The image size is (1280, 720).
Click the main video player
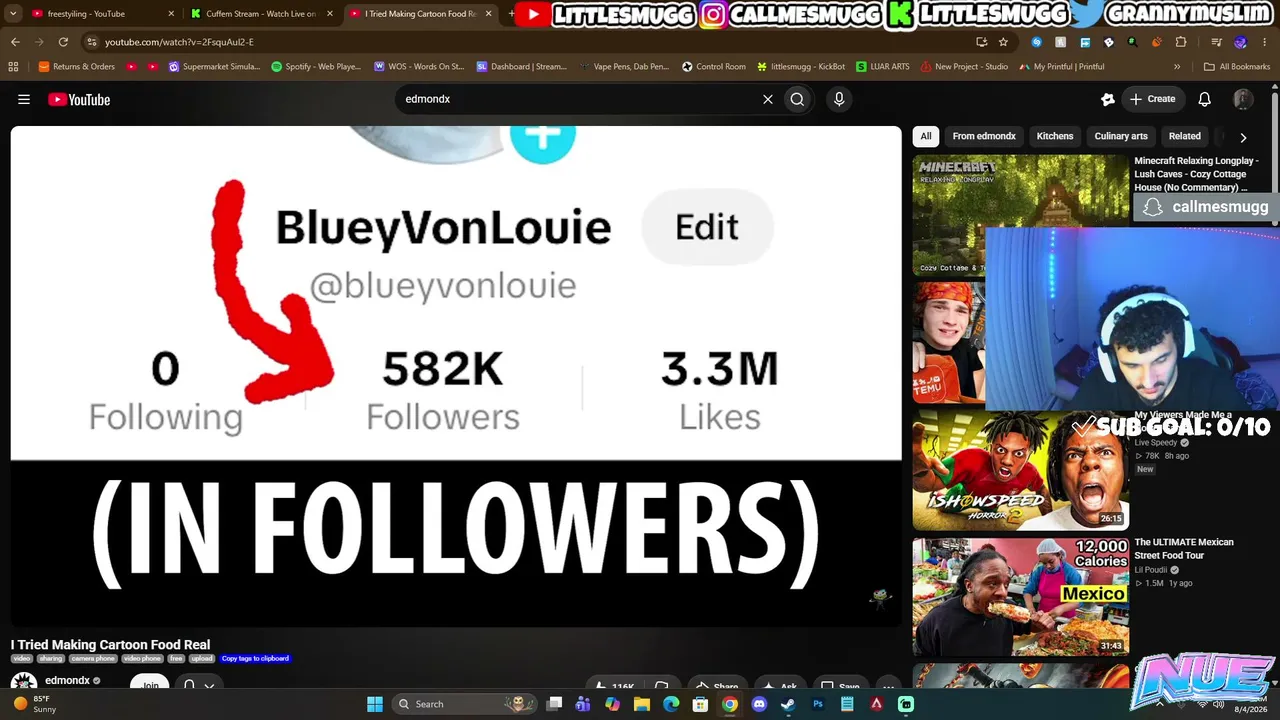pyautogui.click(x=456, y=376)
